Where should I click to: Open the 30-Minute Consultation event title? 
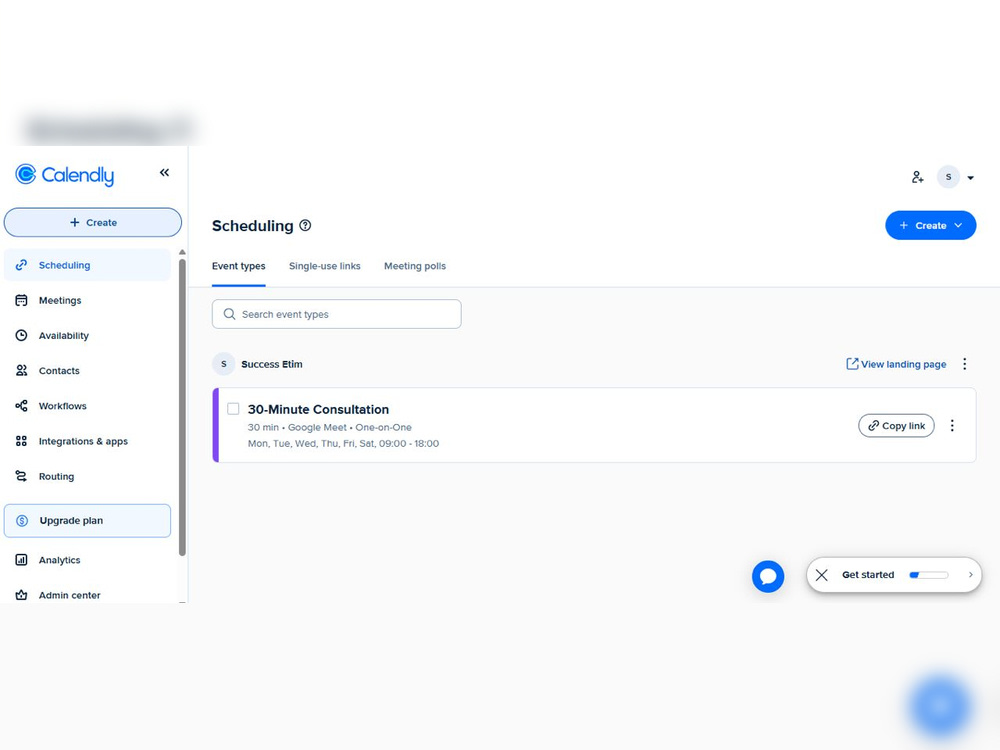tap(318, 409)
